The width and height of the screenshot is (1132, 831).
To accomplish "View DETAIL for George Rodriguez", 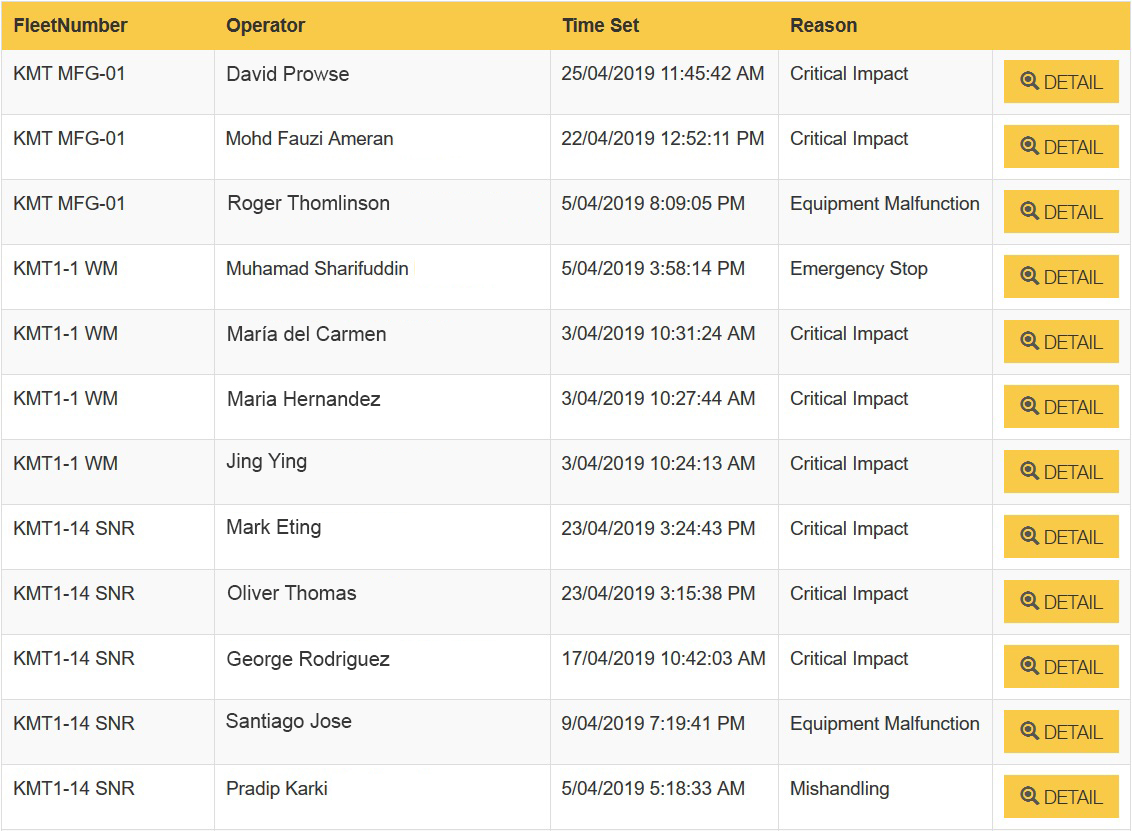I will pyautogui.click(x=1061, y=667).
